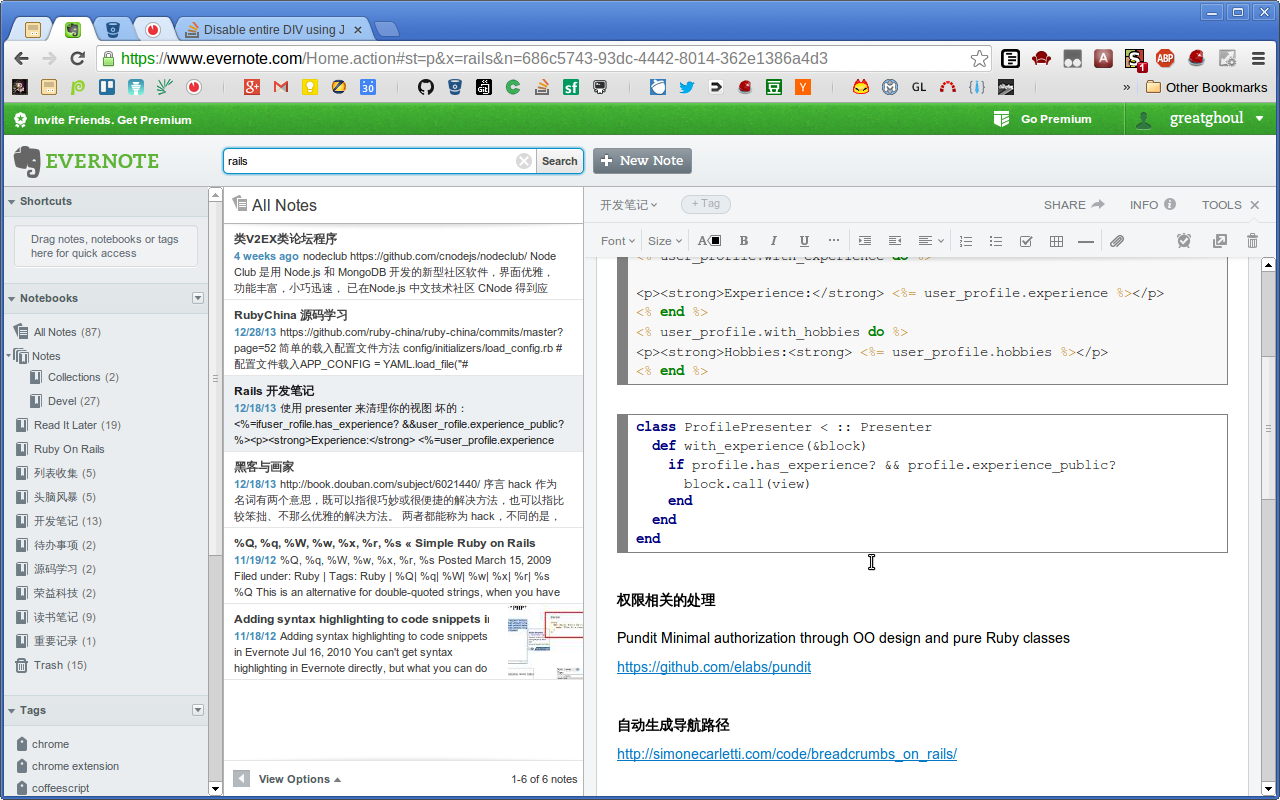This screenshot has width=1280, height=800.
Task: Add a tag with + Tag button
Action: point(706,204)
